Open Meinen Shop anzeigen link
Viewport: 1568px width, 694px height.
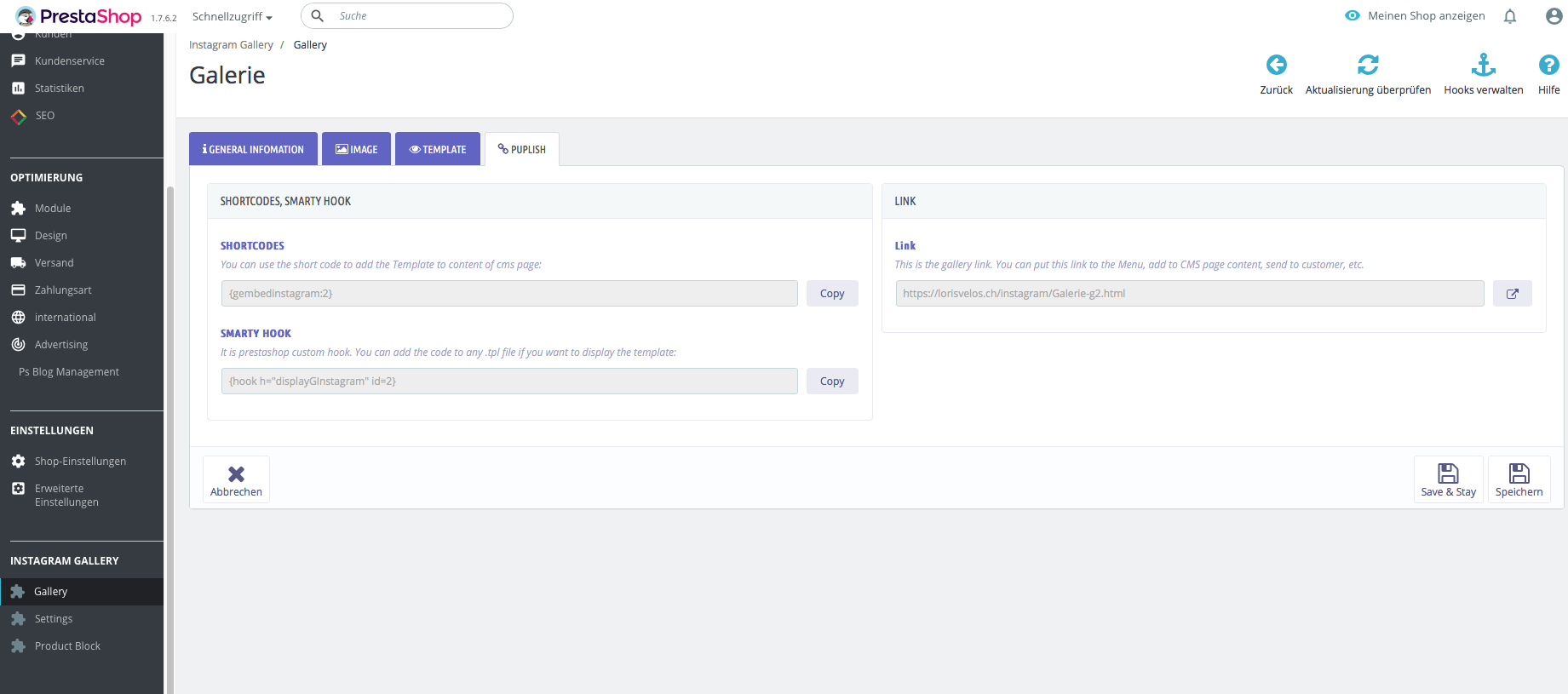1426,15
